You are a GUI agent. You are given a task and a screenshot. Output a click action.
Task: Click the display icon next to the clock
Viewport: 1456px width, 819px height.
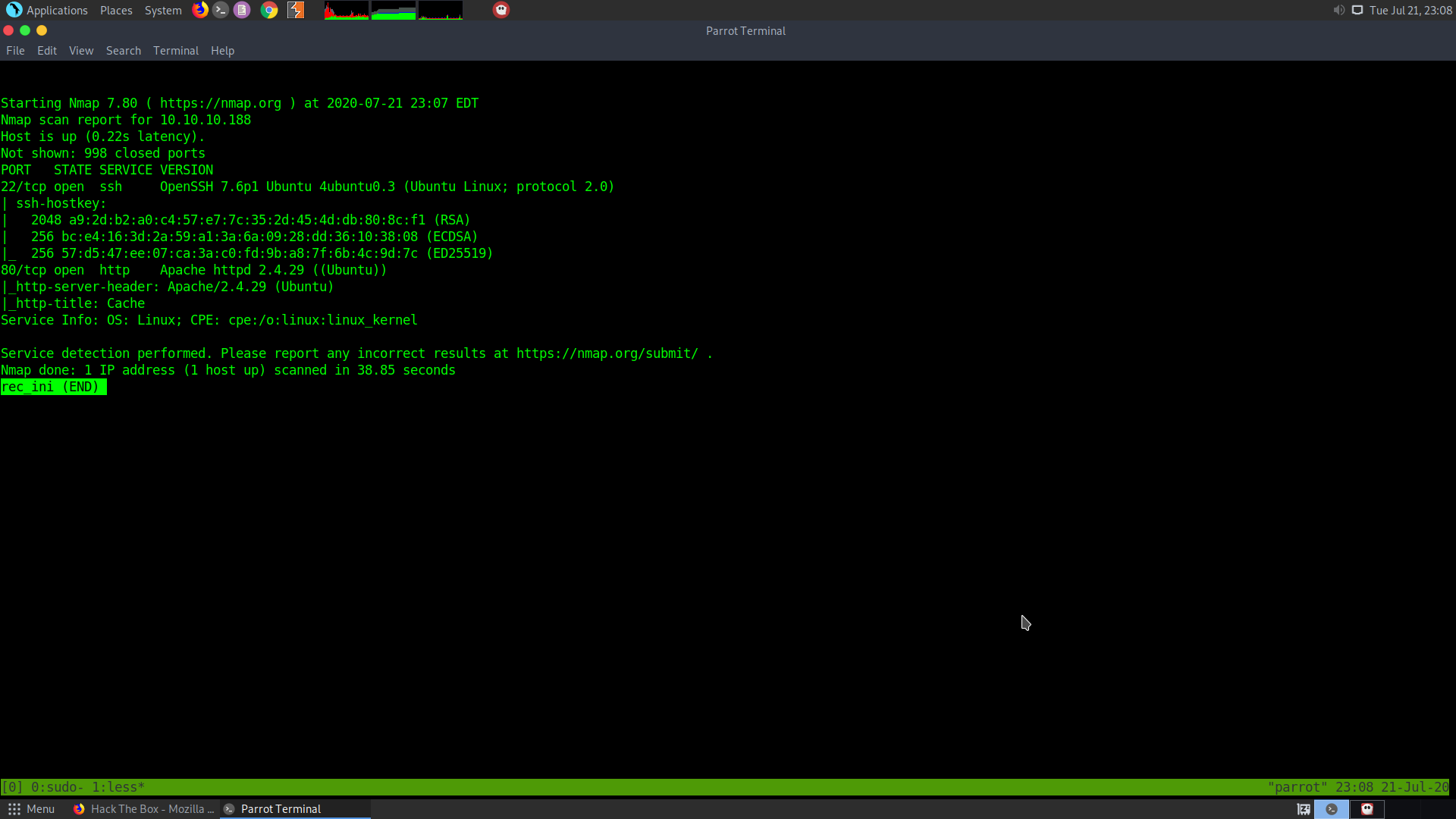click(x=1357, y=10)
